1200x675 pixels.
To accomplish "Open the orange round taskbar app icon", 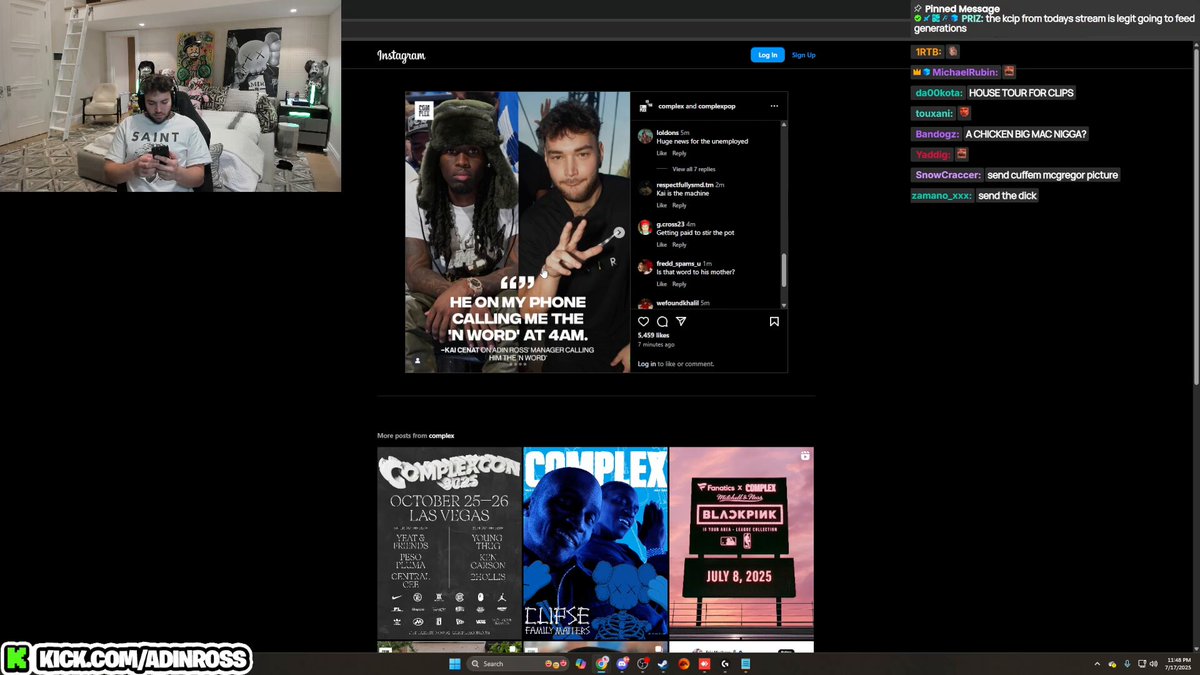I will (683, 664).
